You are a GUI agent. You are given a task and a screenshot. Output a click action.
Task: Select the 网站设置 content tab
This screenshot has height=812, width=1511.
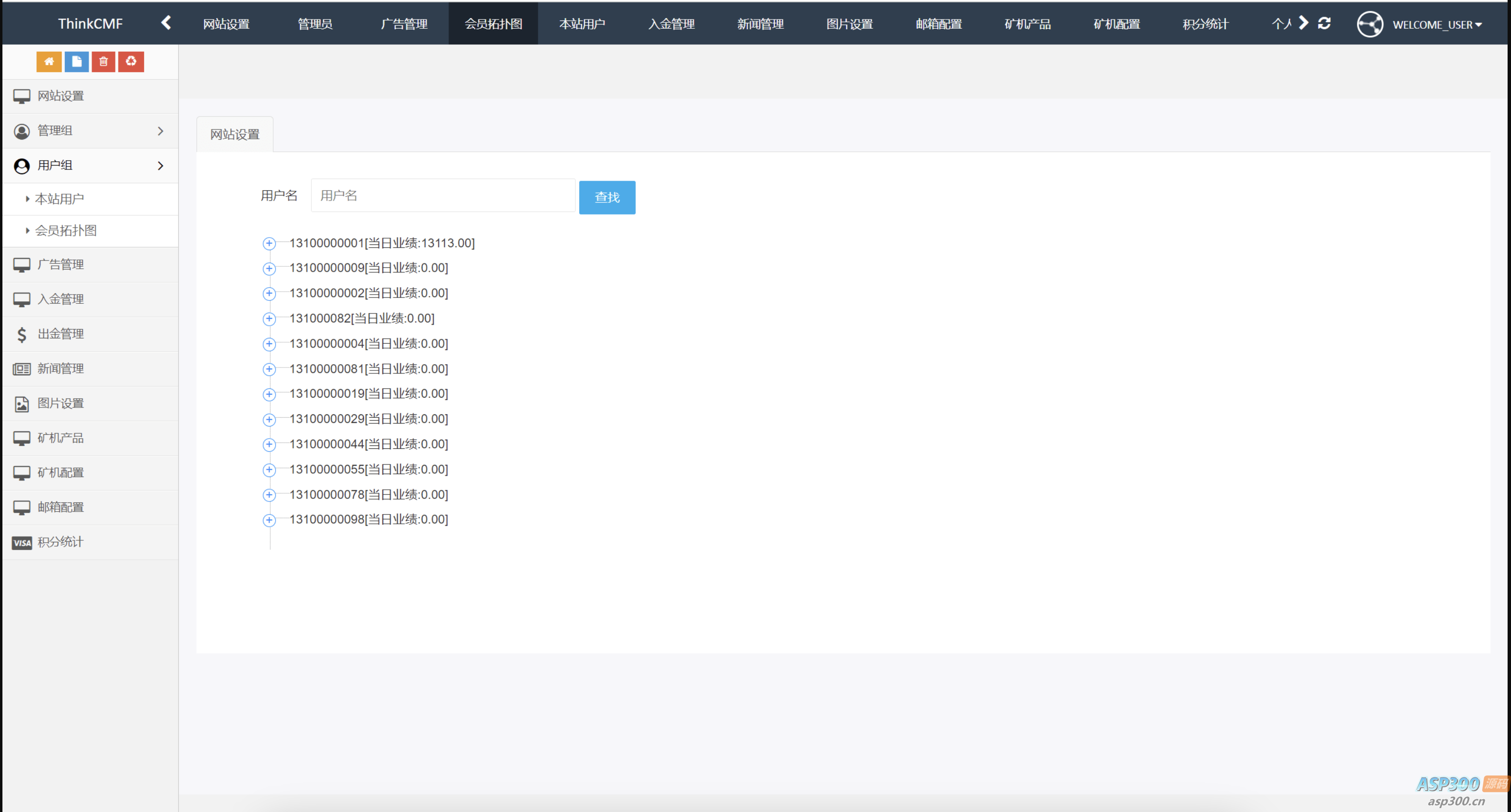pyautogui.click(x=235, y=134)
